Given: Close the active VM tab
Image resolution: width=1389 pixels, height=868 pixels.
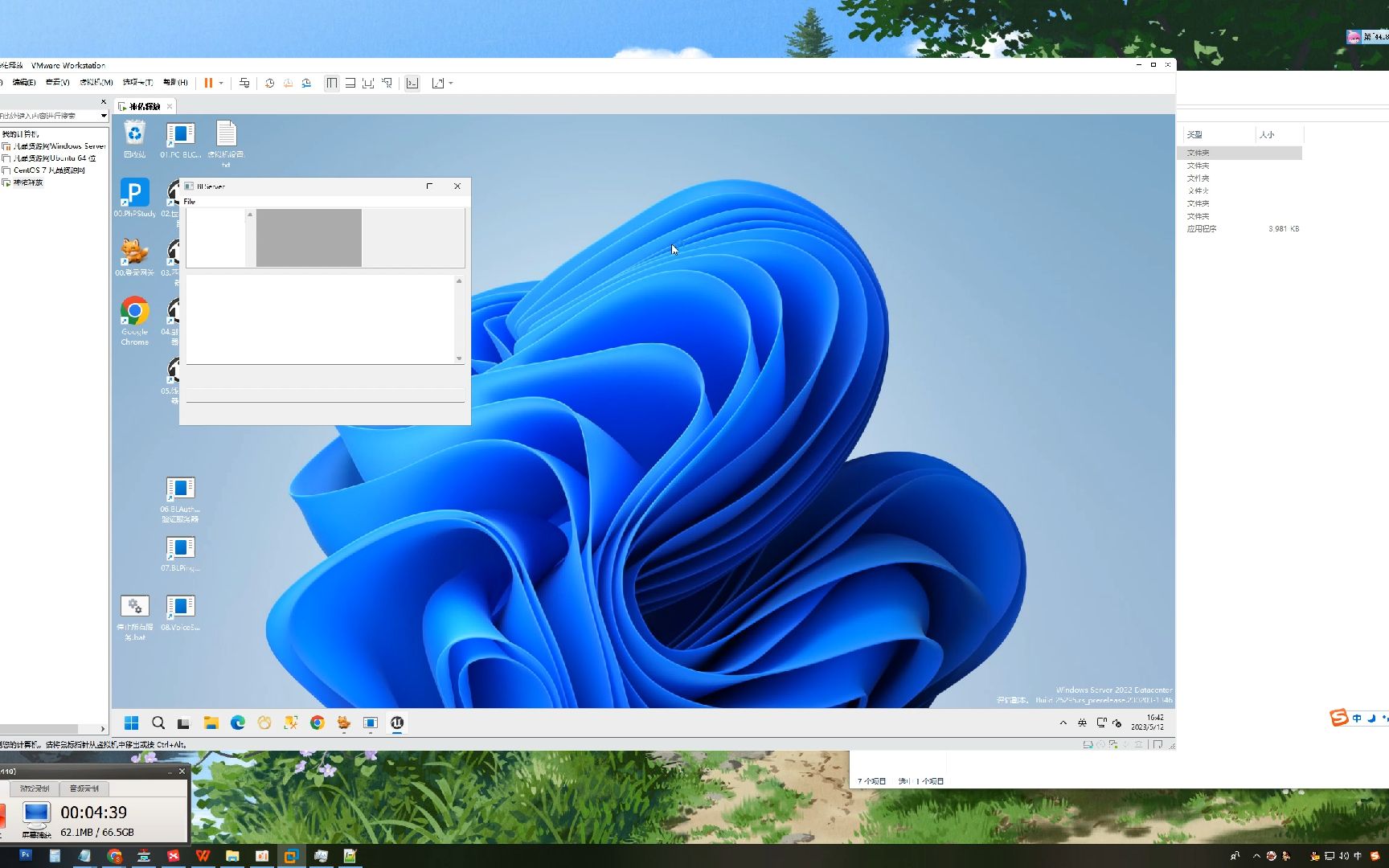Looking at the screenshot, I should point(170,106).
